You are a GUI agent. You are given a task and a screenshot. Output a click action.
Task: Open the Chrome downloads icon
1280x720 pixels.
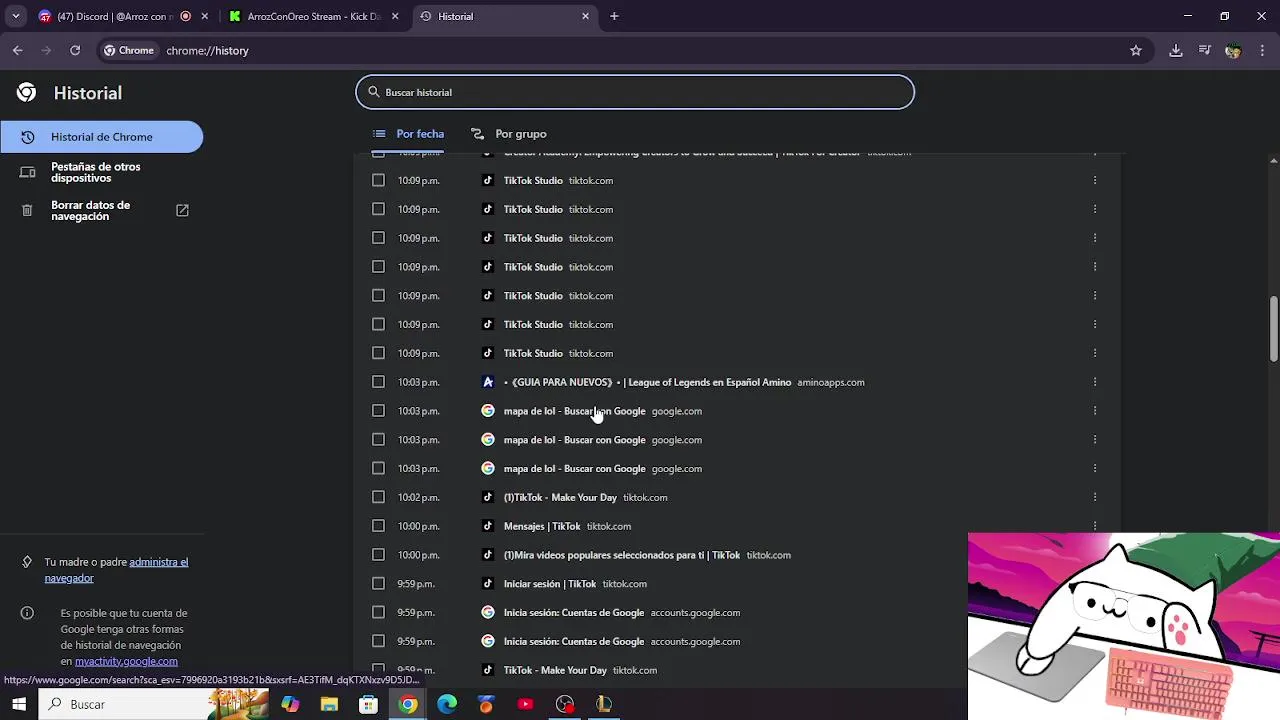point(1176,50)
